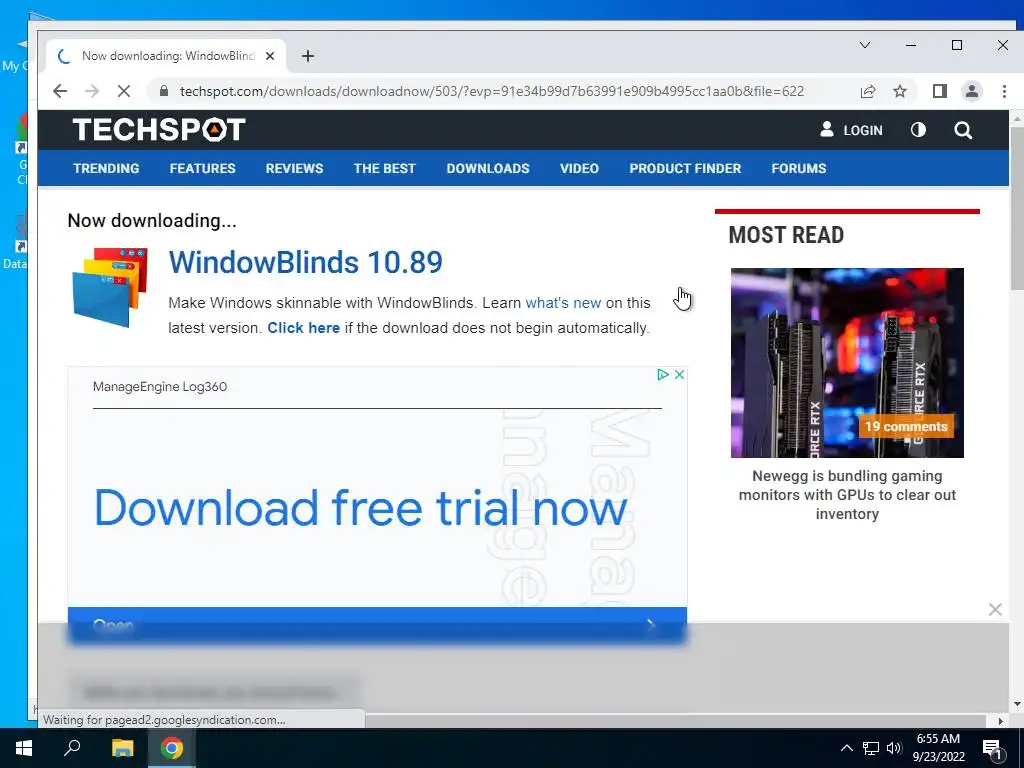Open Chrome side panel

coord(940,91)
